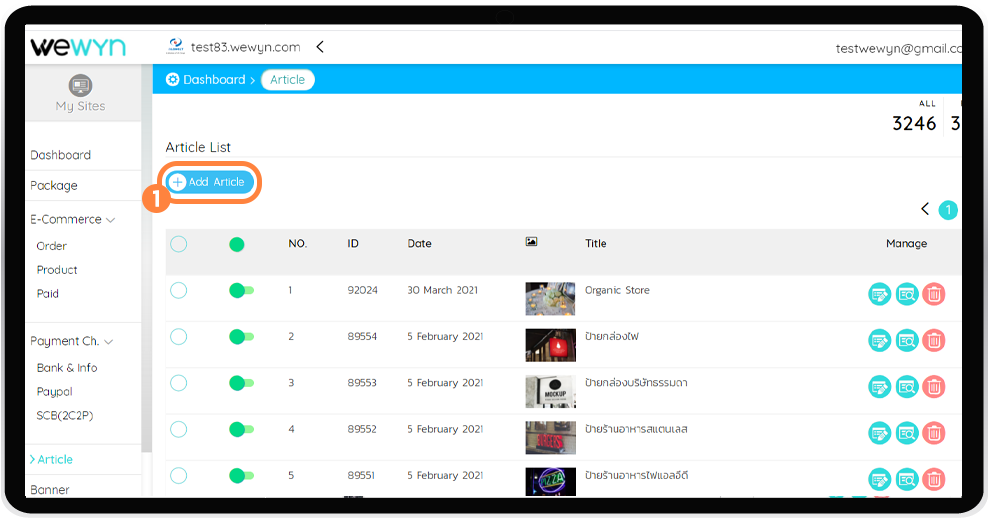Open MOCKUP thumbnail of article 89553

(551, 392)
